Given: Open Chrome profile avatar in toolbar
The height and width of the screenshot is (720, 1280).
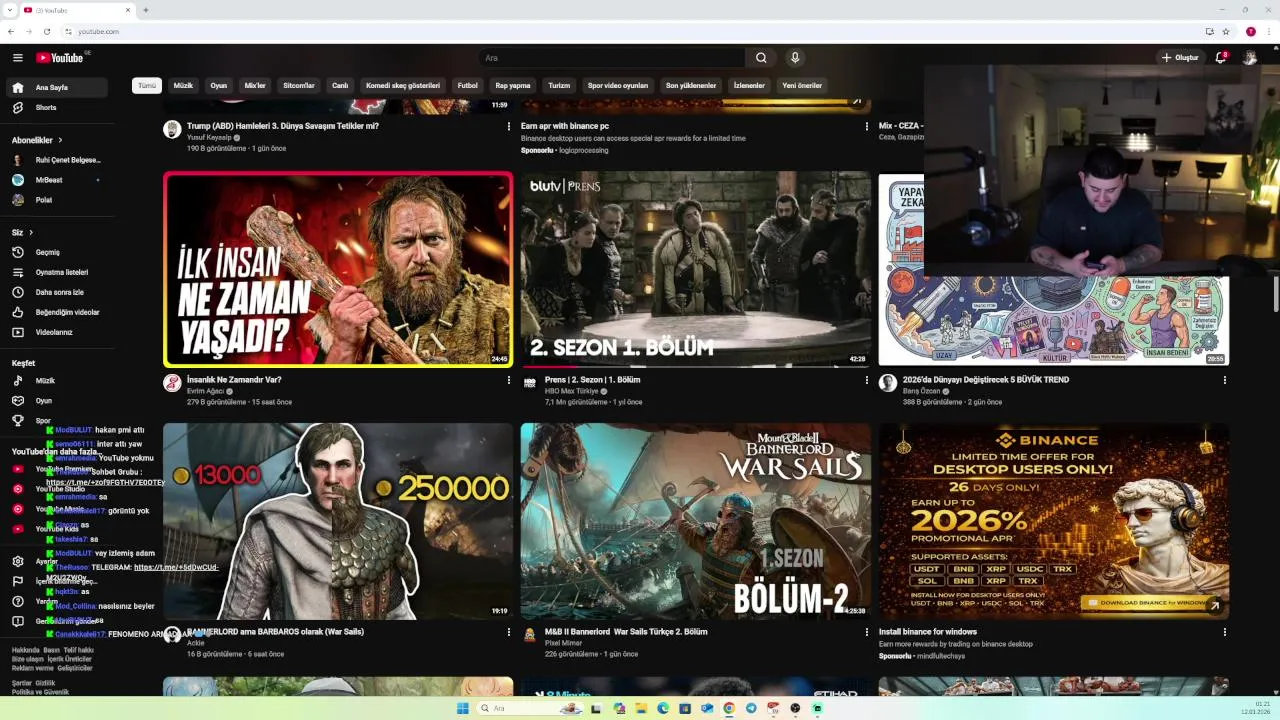Looking at the screenshot, I should [1251, 31].
